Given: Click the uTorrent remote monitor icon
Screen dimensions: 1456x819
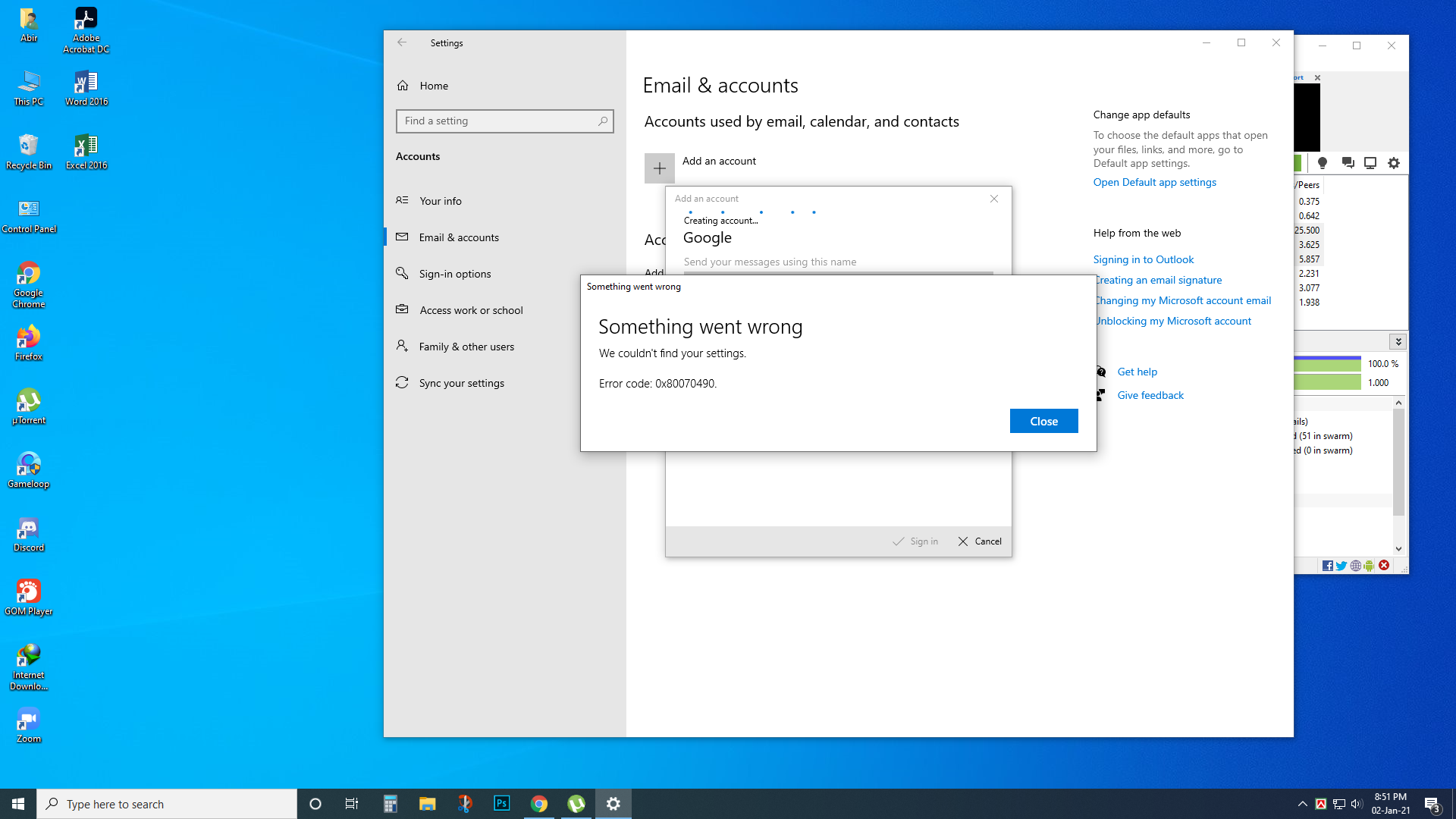Looking at the screenshot, I should pyautogui.click(x=1370, y=163).
